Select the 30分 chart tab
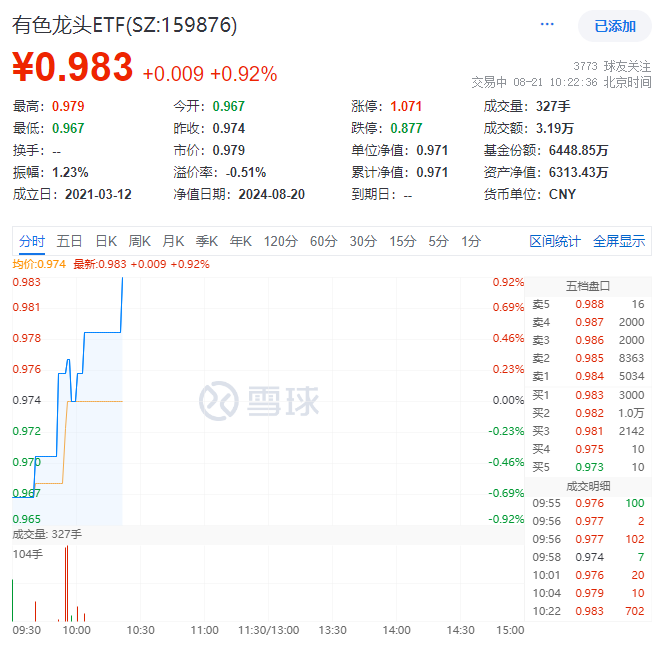Image resolution: width=666 pixels, height=651 pixels. 363,241
